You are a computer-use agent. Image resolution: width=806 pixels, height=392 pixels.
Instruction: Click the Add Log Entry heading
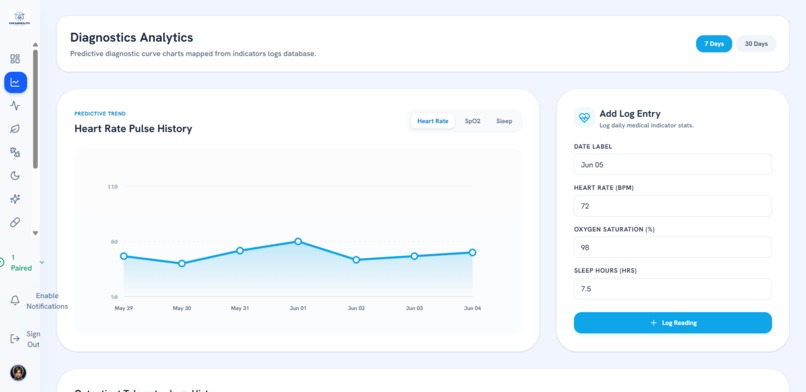[630, 114]
